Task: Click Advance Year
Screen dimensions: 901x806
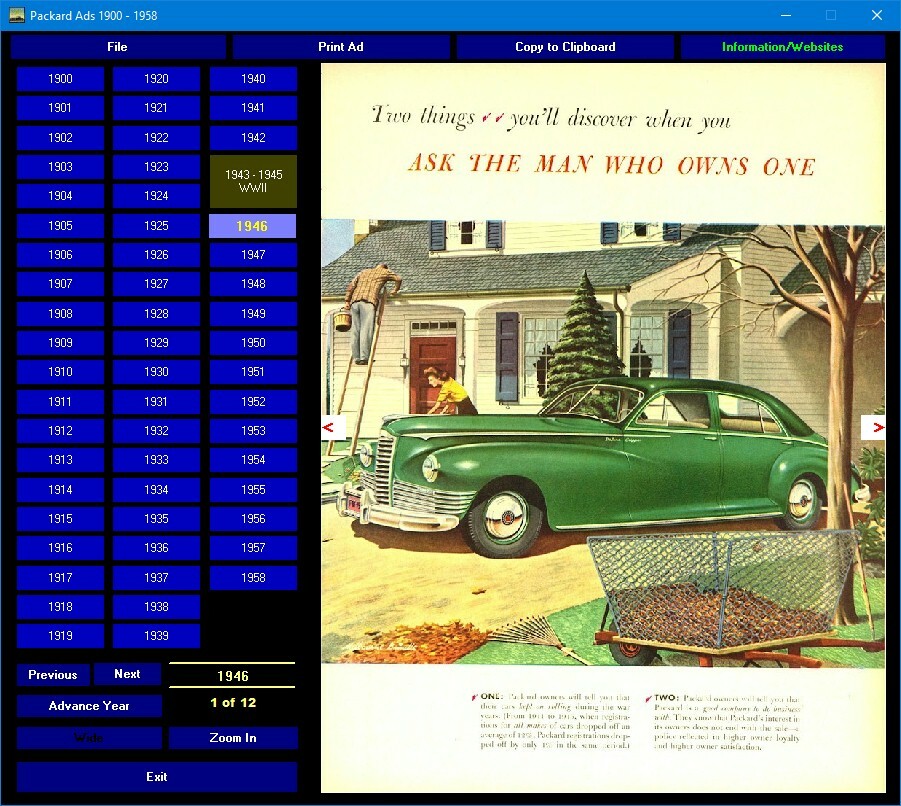Action: click(89, 706)
